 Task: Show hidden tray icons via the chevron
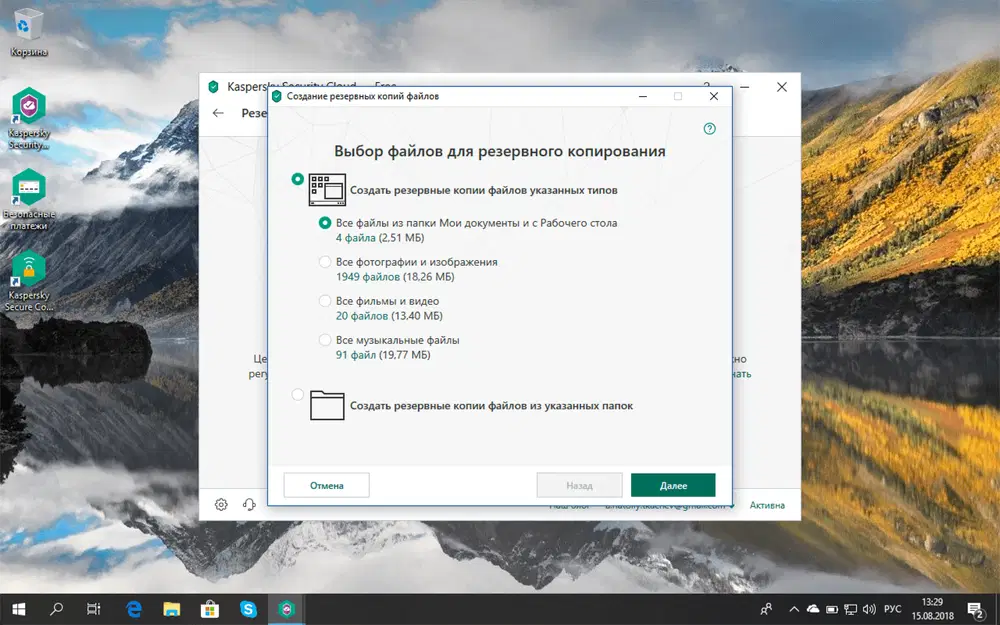coord(793,608)
